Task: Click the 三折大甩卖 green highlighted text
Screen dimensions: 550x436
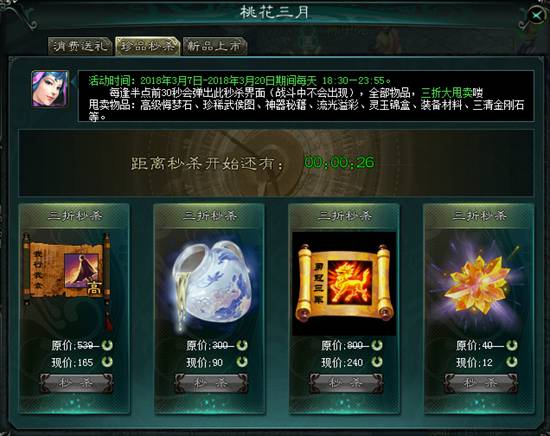Action: [x=447, y=93]
